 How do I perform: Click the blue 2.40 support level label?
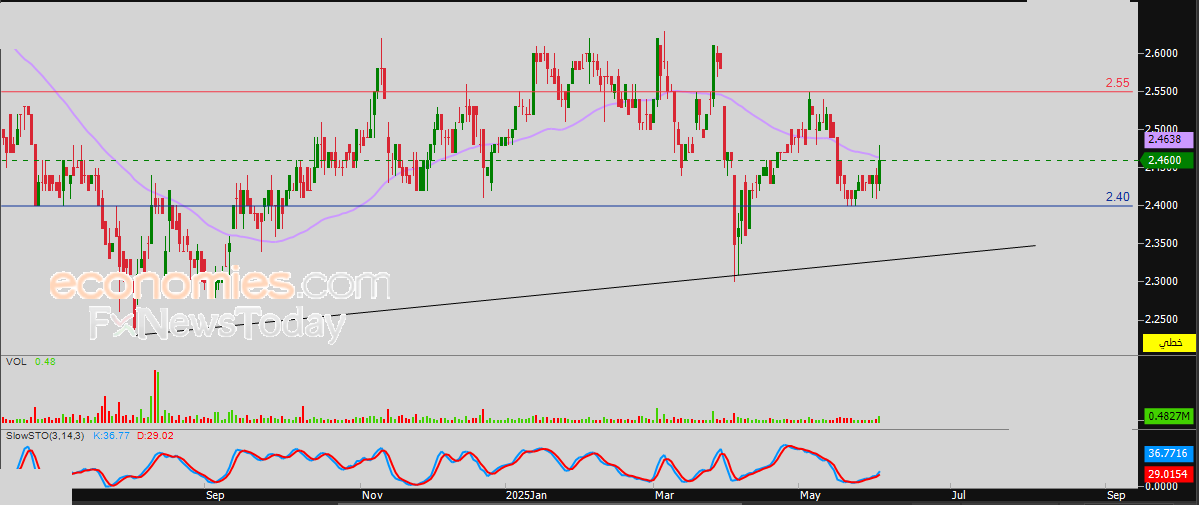(x=1117, y=197)
